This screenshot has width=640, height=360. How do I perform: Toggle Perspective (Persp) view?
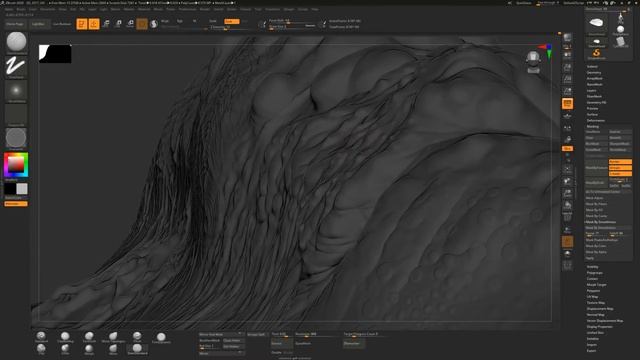[567, 104]
